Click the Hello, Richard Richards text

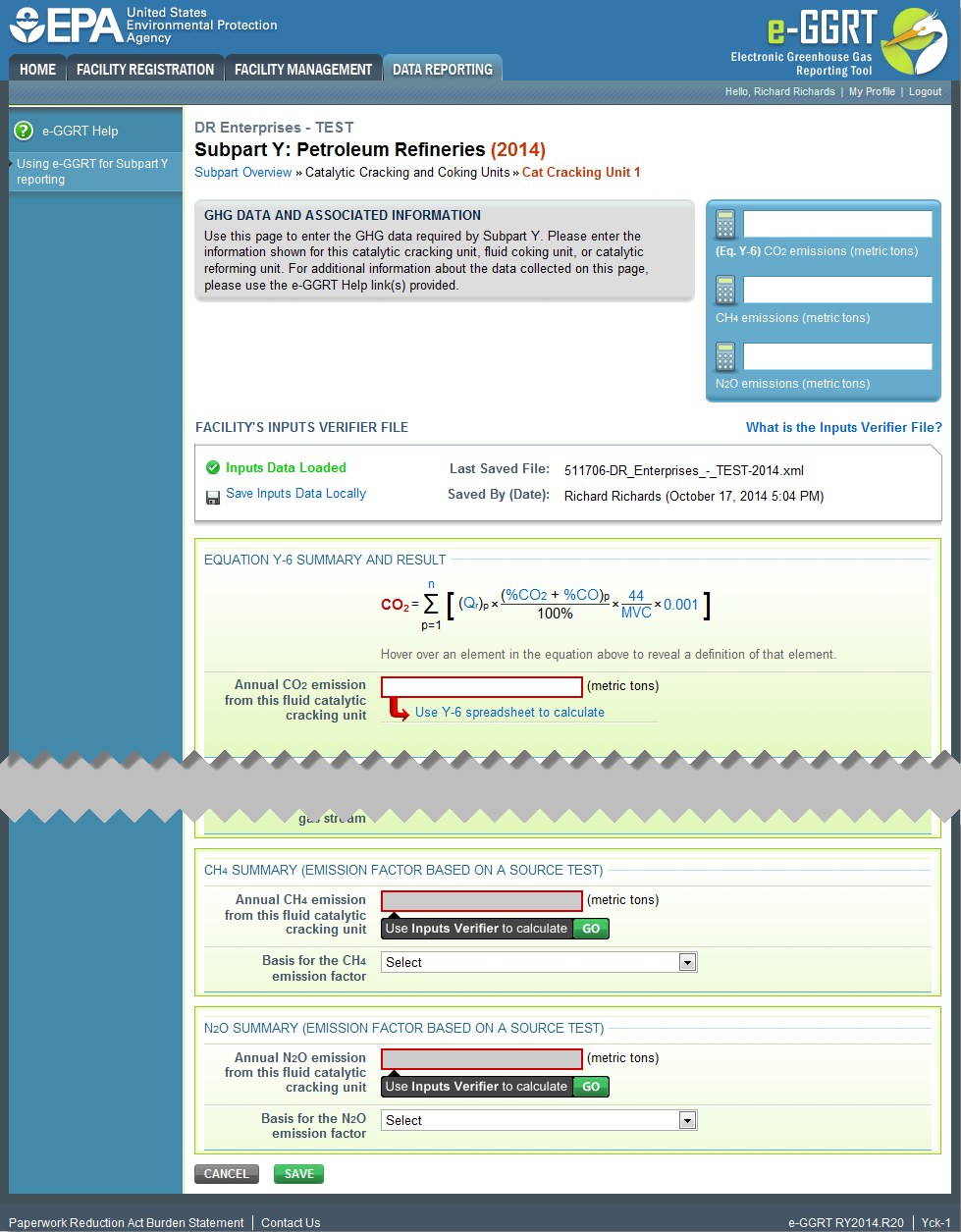click(780, 91)
